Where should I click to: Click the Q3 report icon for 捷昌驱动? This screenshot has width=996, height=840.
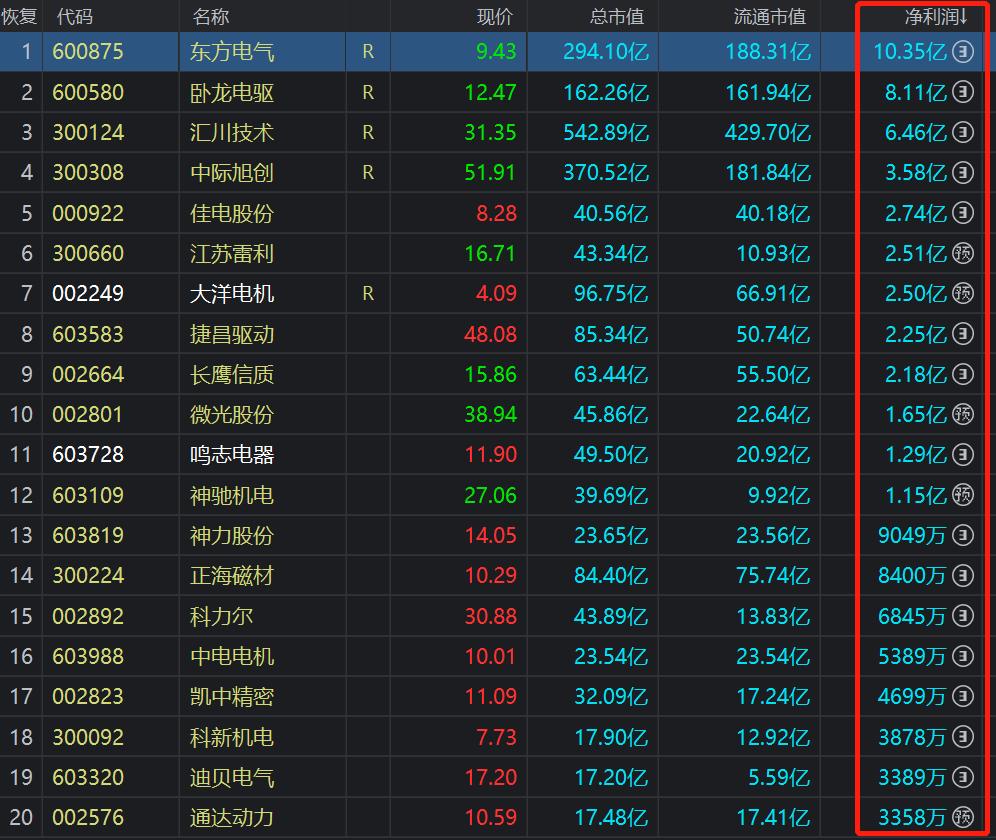(x=963, y=334)
